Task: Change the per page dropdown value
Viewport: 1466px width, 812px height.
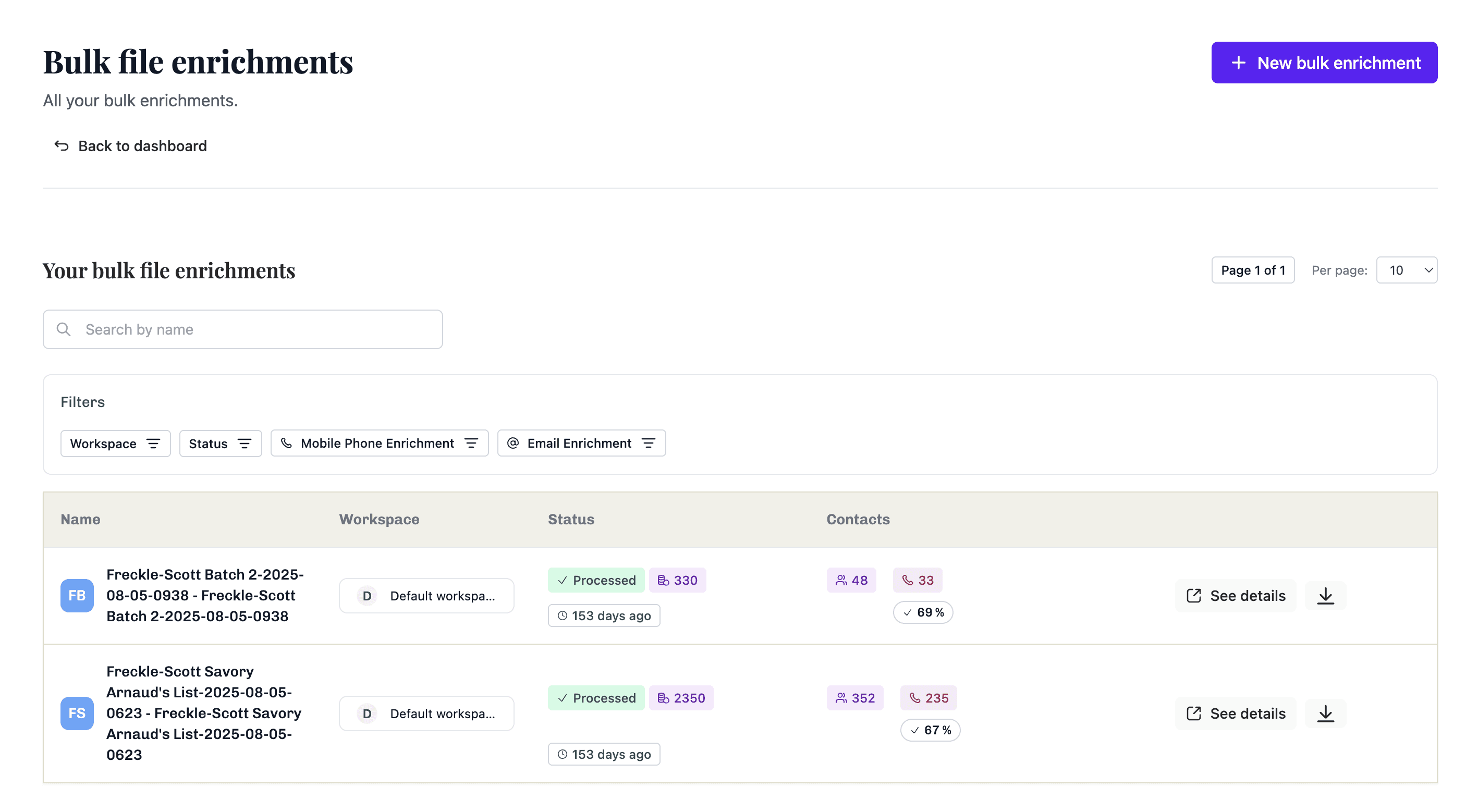Action: pyautogui.click(x=1406, y=270)
